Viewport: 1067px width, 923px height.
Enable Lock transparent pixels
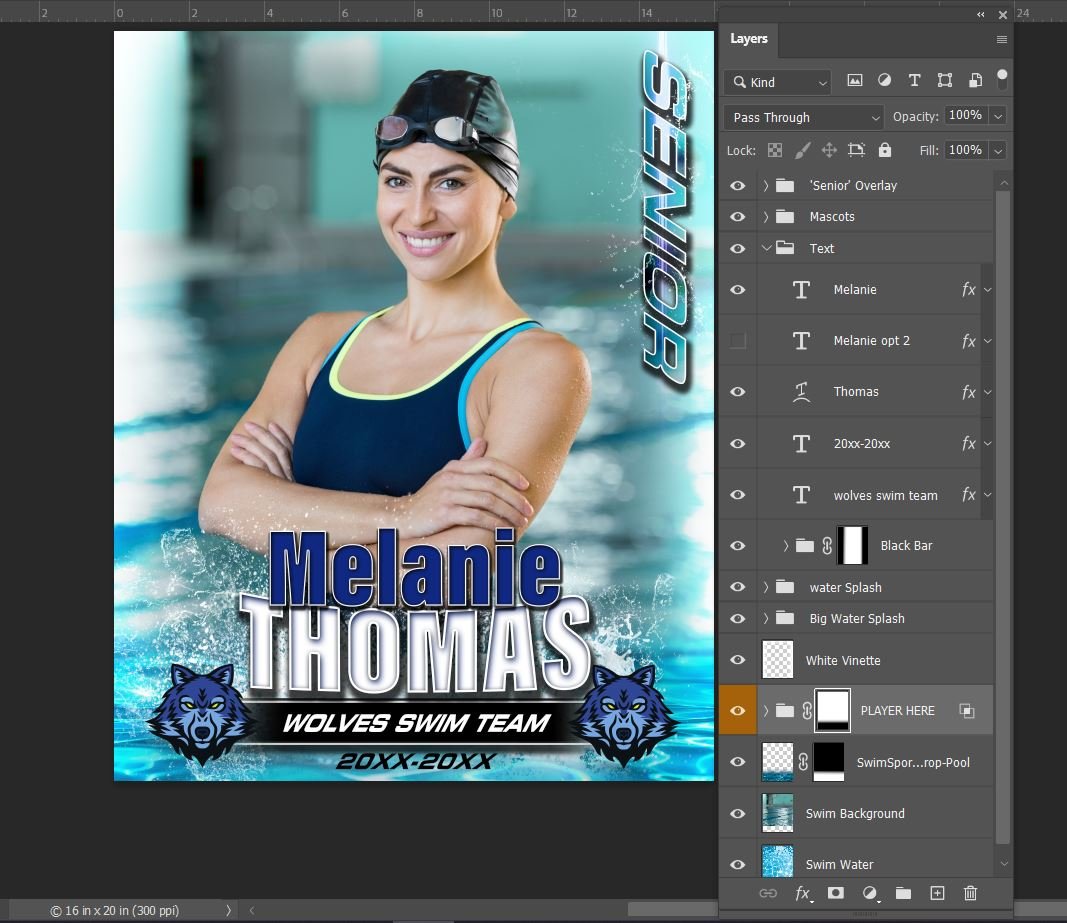pos(774,149)
